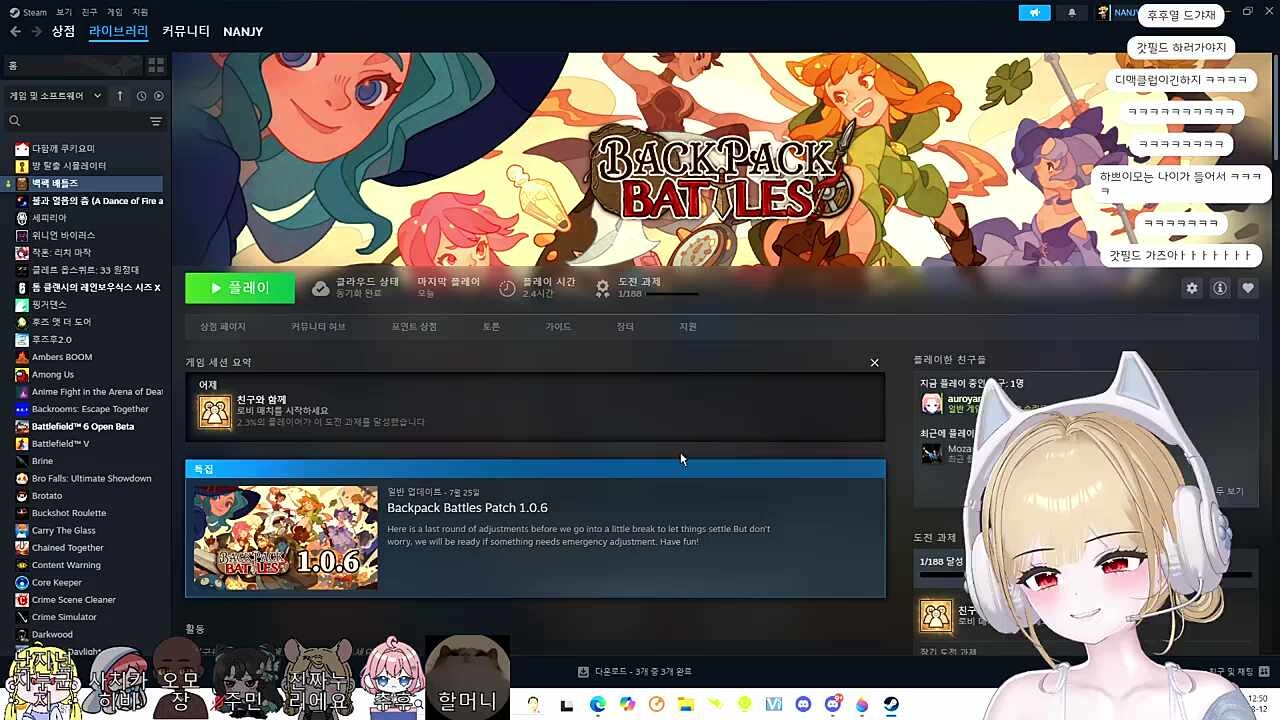
Task: Click the green 플레이 button
Action: click(x=240, y=288)
